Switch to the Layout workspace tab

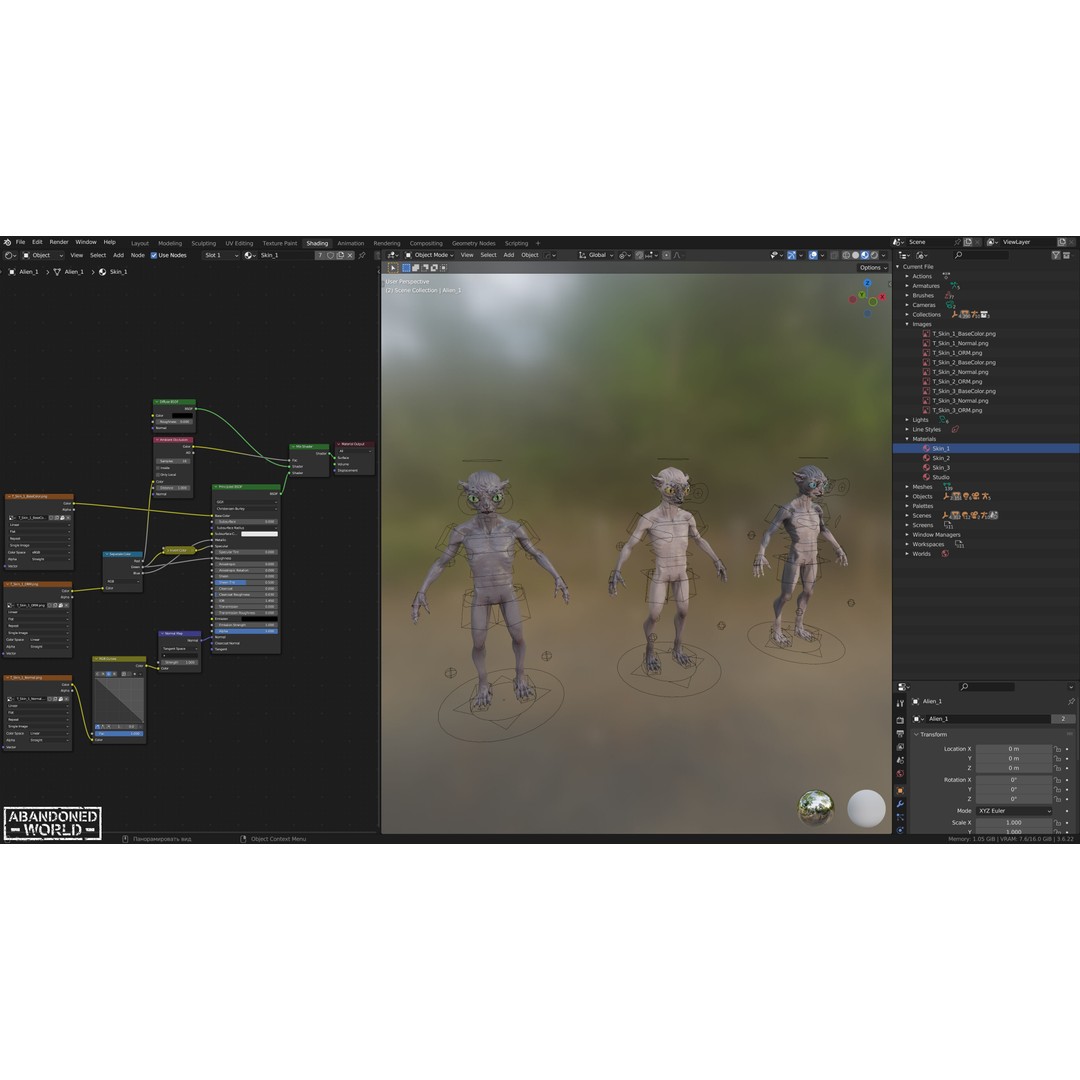tap(140, 243)
